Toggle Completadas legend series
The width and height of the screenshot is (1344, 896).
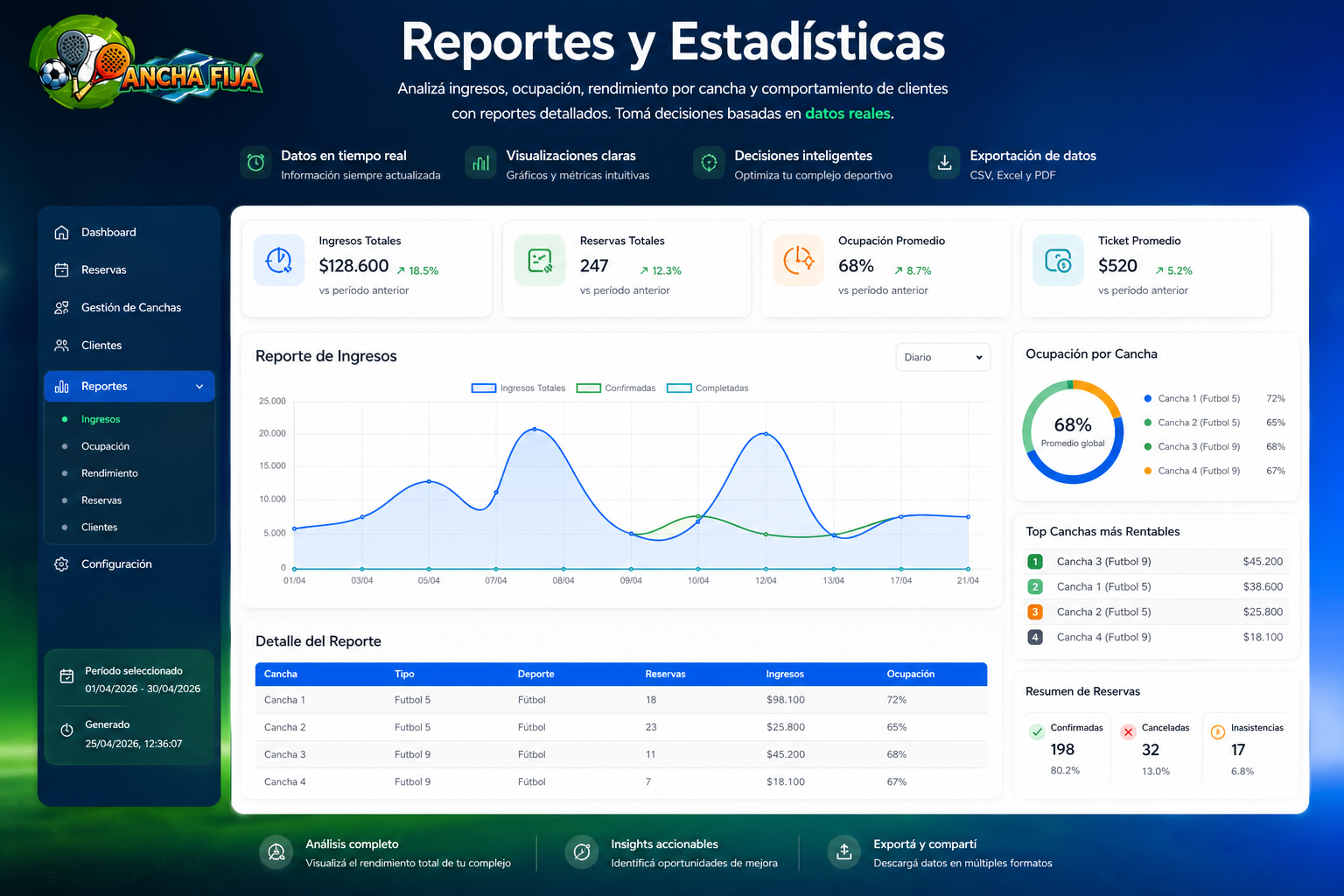[707, 388]
